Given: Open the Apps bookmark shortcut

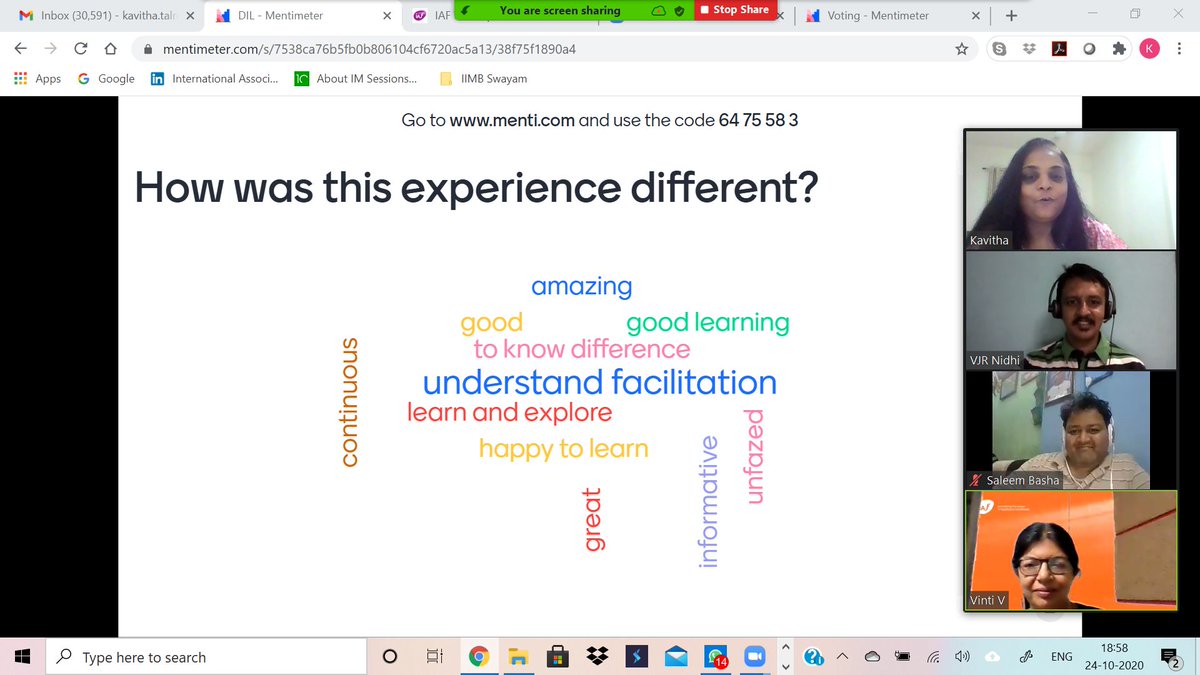Looking at the screenshot, I should click(x=37, y=78).
